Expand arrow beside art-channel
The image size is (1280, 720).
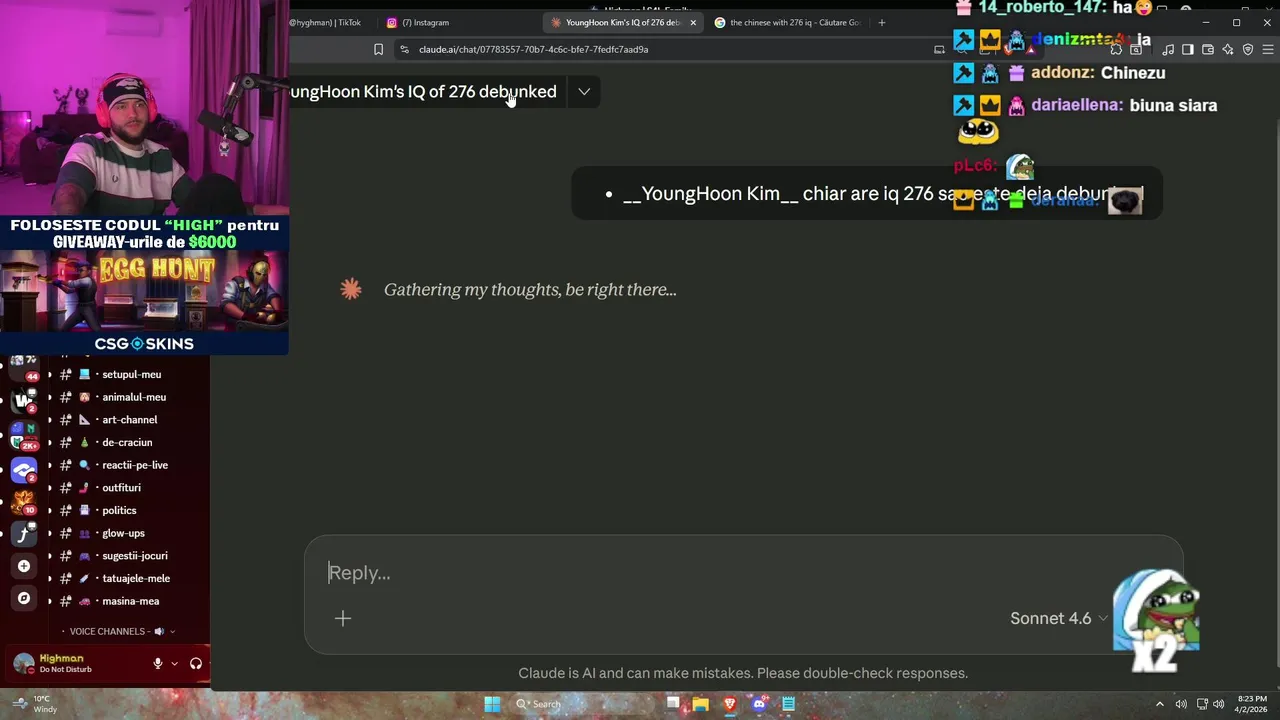click(50, 420)
